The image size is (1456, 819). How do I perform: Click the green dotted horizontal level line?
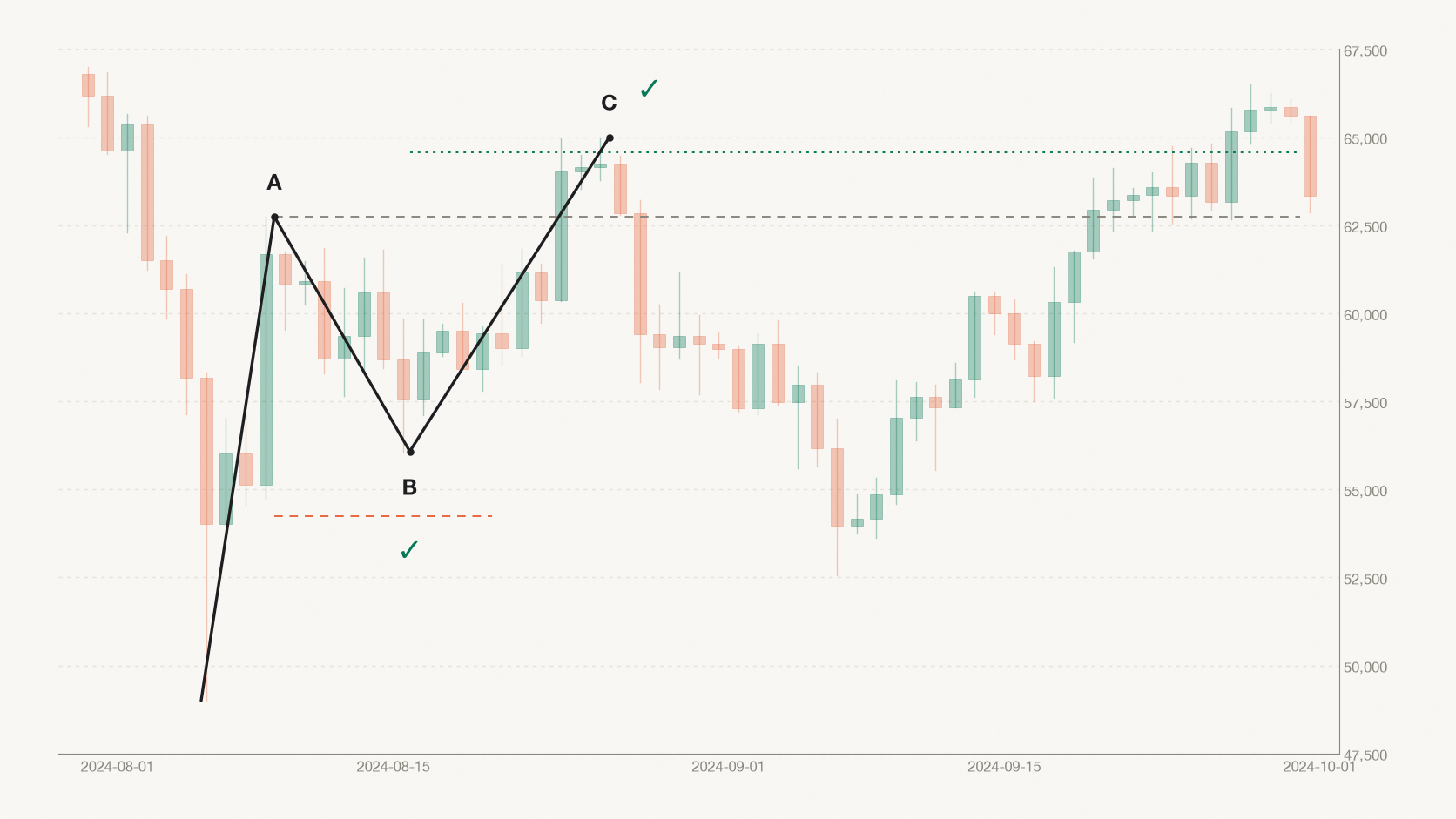click(853, 152)
